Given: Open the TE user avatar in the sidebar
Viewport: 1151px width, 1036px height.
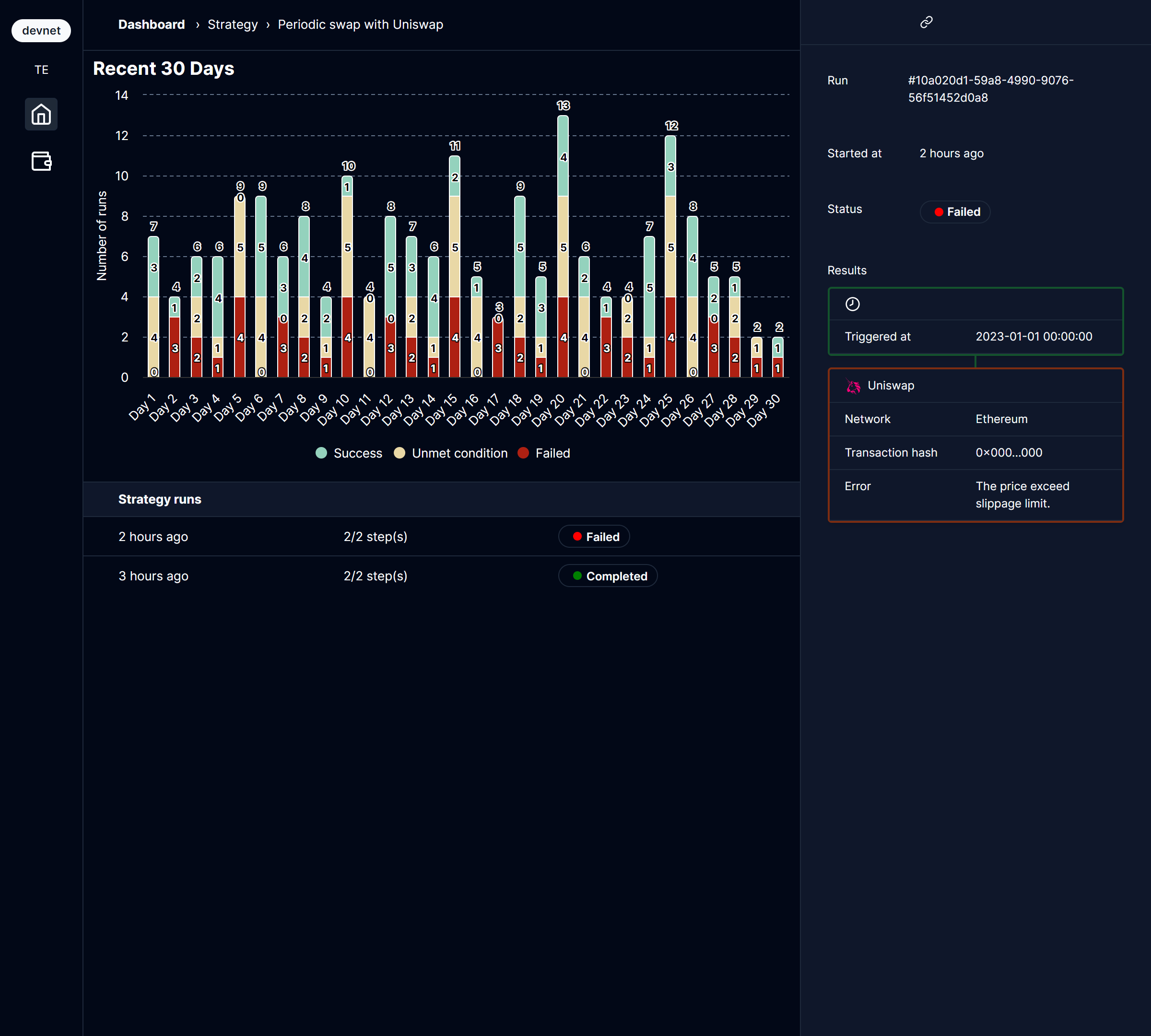Looking at the screenshot, I should click(x=41, y=70).
